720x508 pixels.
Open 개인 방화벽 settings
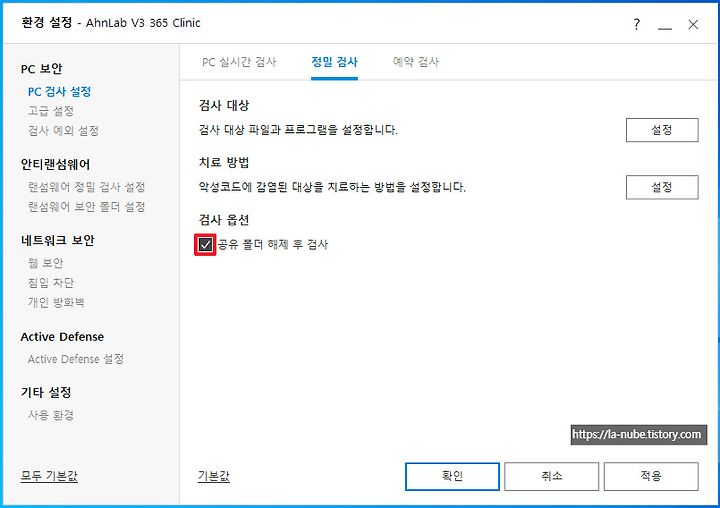[56, 302]
